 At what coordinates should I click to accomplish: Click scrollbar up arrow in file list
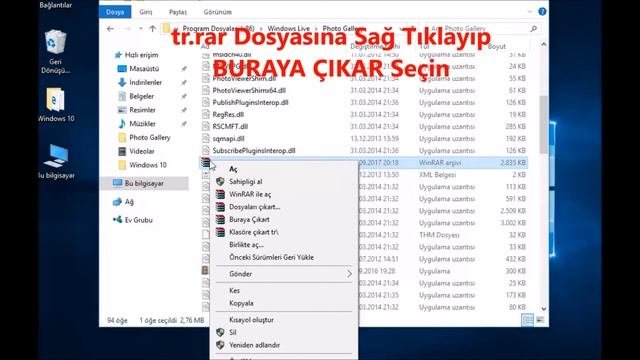(543, 44)
